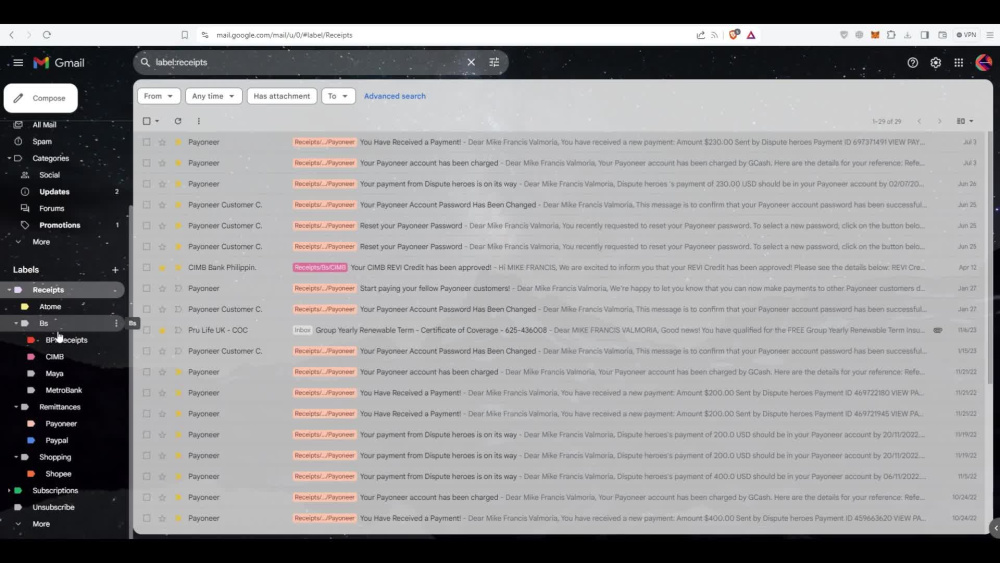1000x563 pixels.
Task: Star the CIMB Bank Philippin. email
Action: (x=162, y=268)
